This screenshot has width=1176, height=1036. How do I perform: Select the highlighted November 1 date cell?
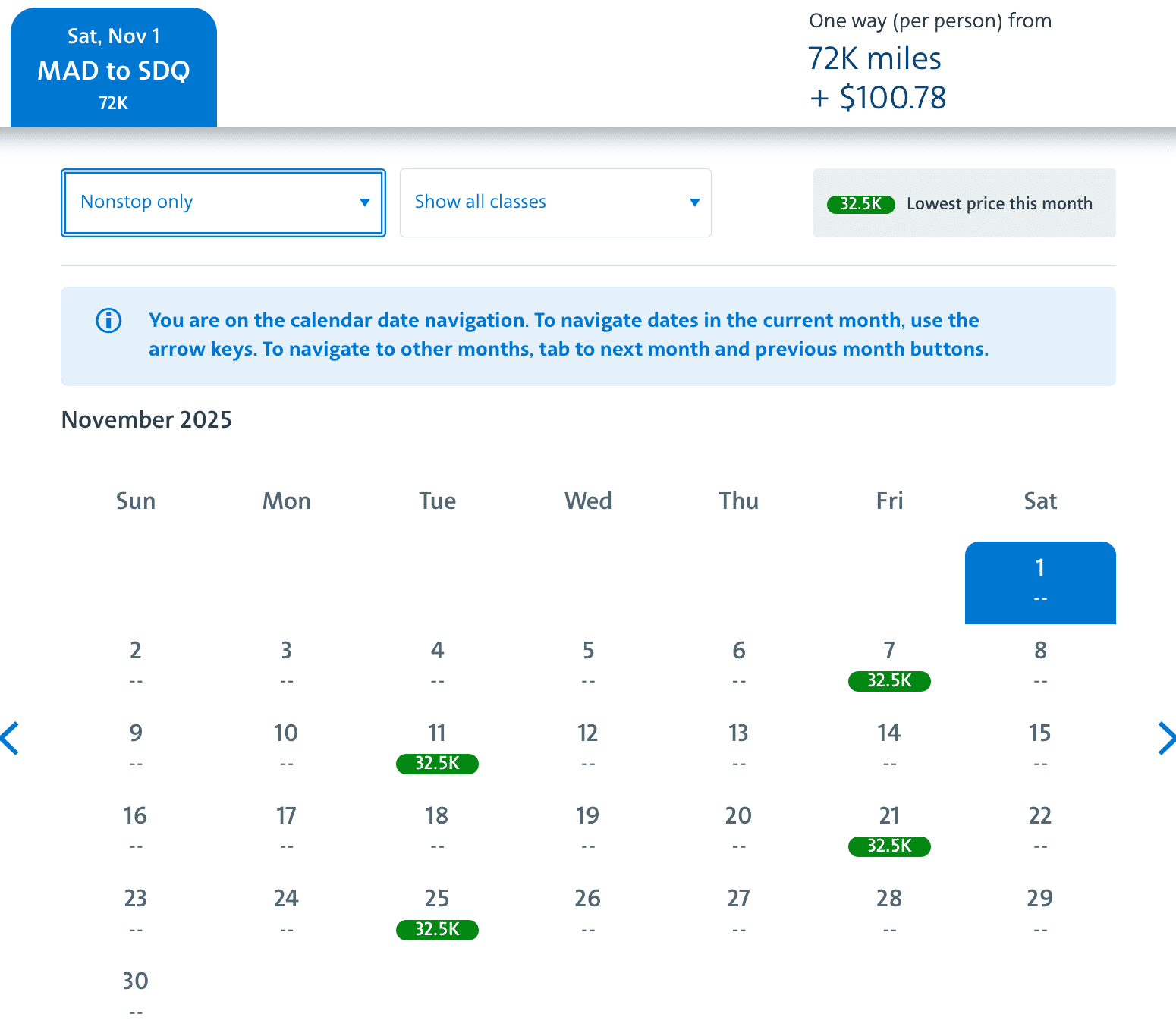[x=1040, y=582]
